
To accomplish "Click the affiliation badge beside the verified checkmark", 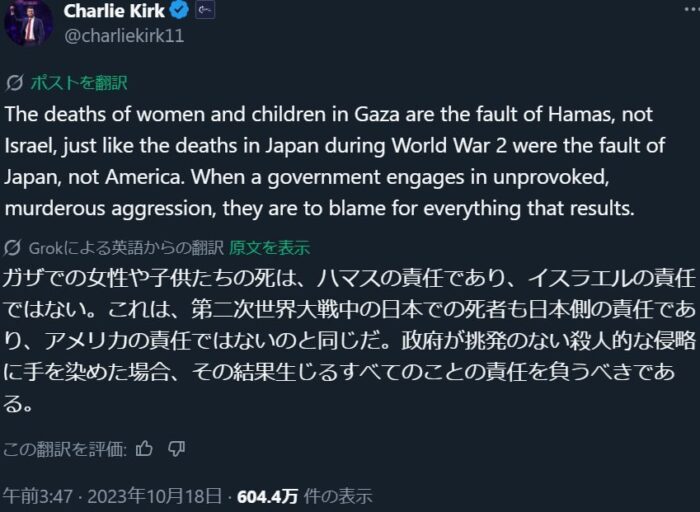I will coord(203,11).
